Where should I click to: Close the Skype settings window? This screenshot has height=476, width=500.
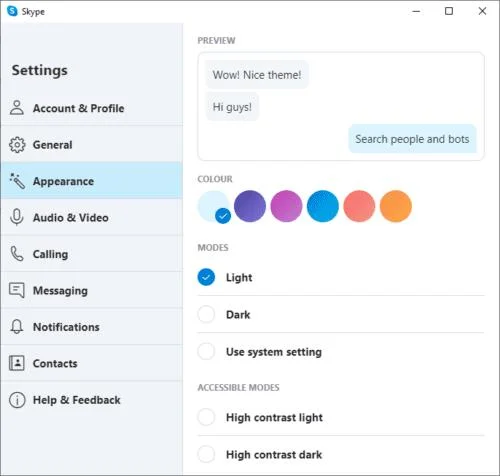[x=482, y=11]
